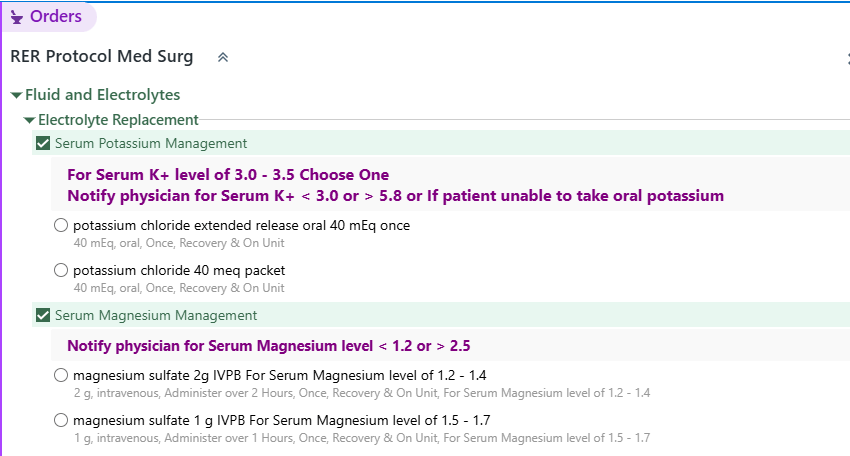Choose magnesium sulfate 2g IVPB radio button
The width and height of the screenshot is (850, 456).
click(x=61, y=375)
